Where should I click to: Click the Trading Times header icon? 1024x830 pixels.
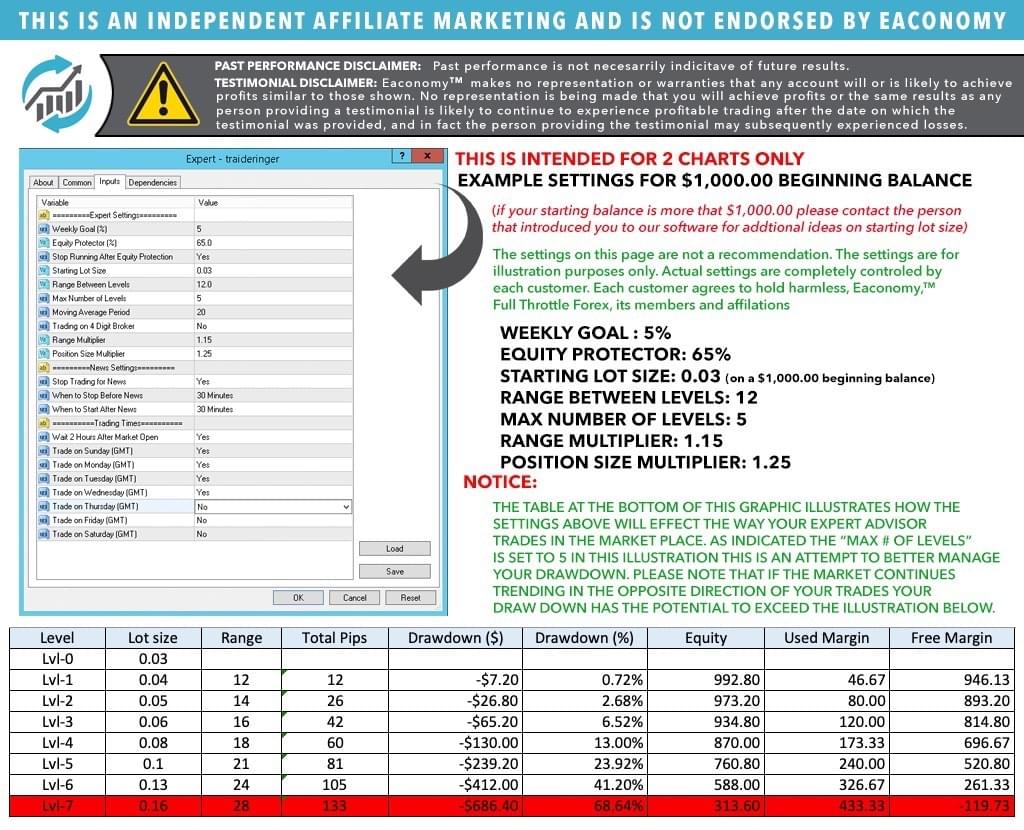click(44, 423)
